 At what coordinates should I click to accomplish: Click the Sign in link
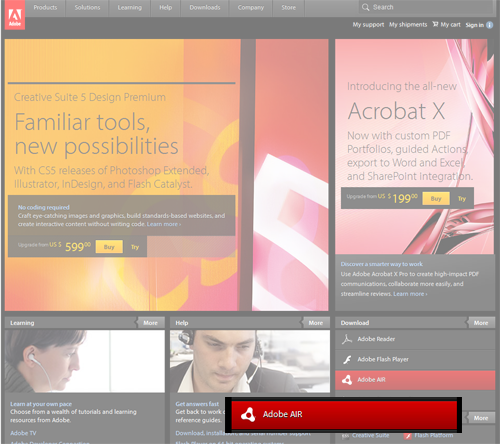pyautogui.click(x=474, y=25)
